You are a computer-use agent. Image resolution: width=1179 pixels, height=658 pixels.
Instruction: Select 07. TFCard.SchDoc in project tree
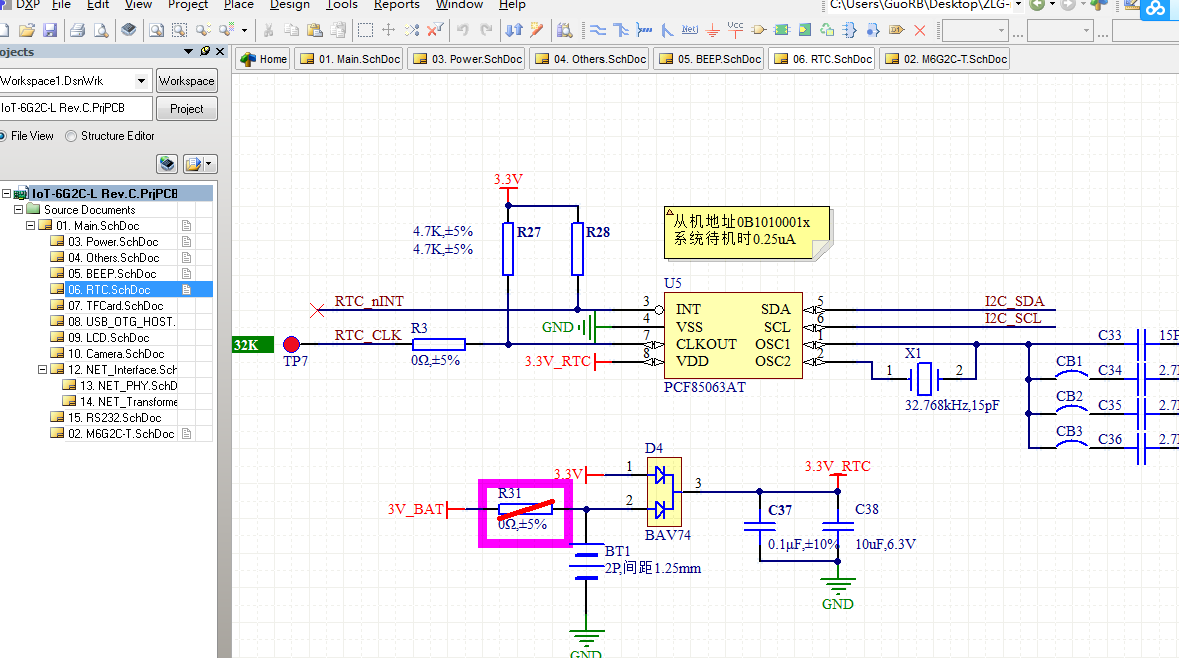click(115, 305)
